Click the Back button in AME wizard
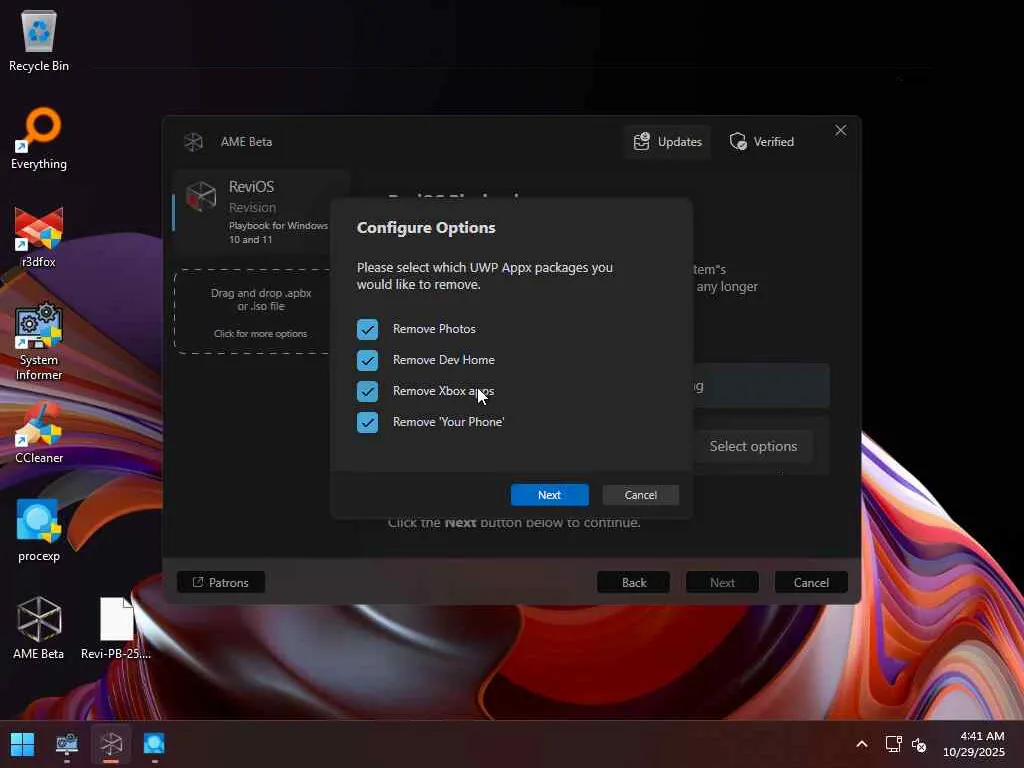Image resolution: width=1024 pixels, height=768 pixels. 633,582
